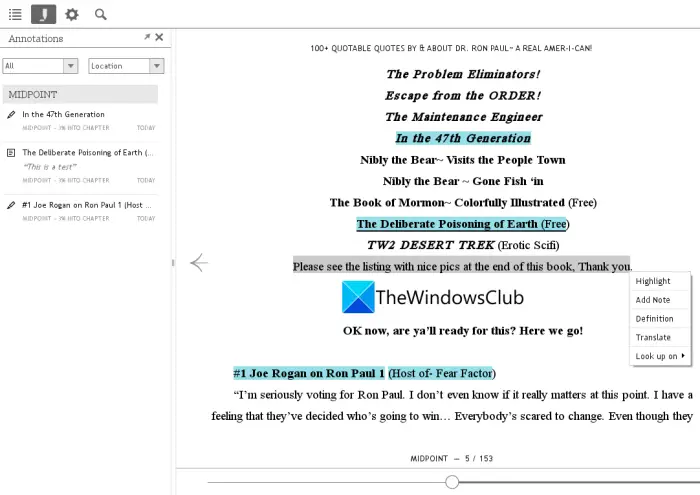
Task: Open the 'All' annotation filter dropdown
Action: click(40, 66)
